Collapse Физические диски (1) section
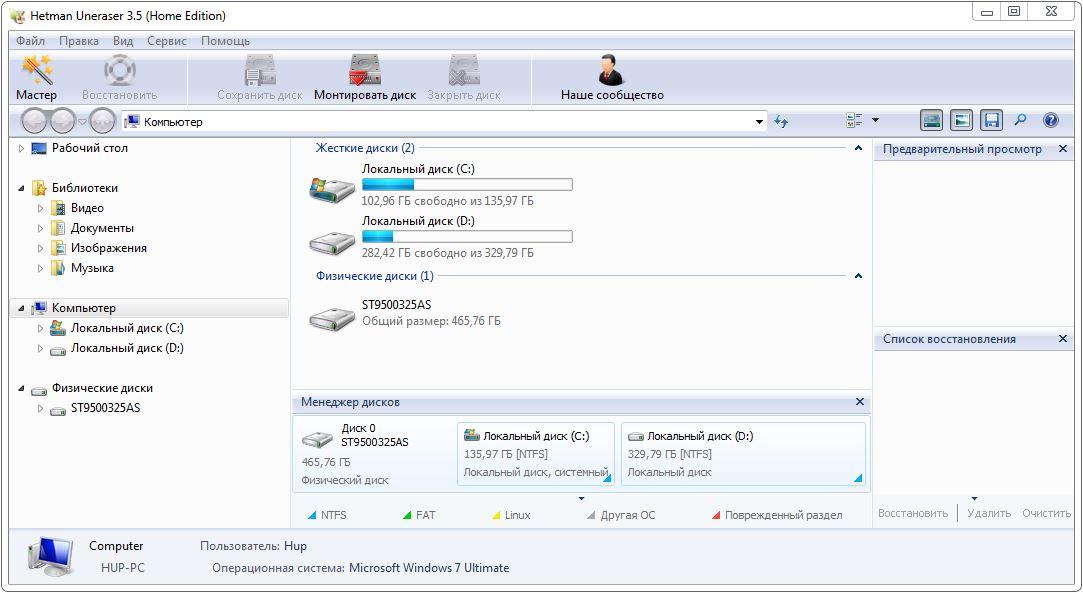 [x=858, y=276]
